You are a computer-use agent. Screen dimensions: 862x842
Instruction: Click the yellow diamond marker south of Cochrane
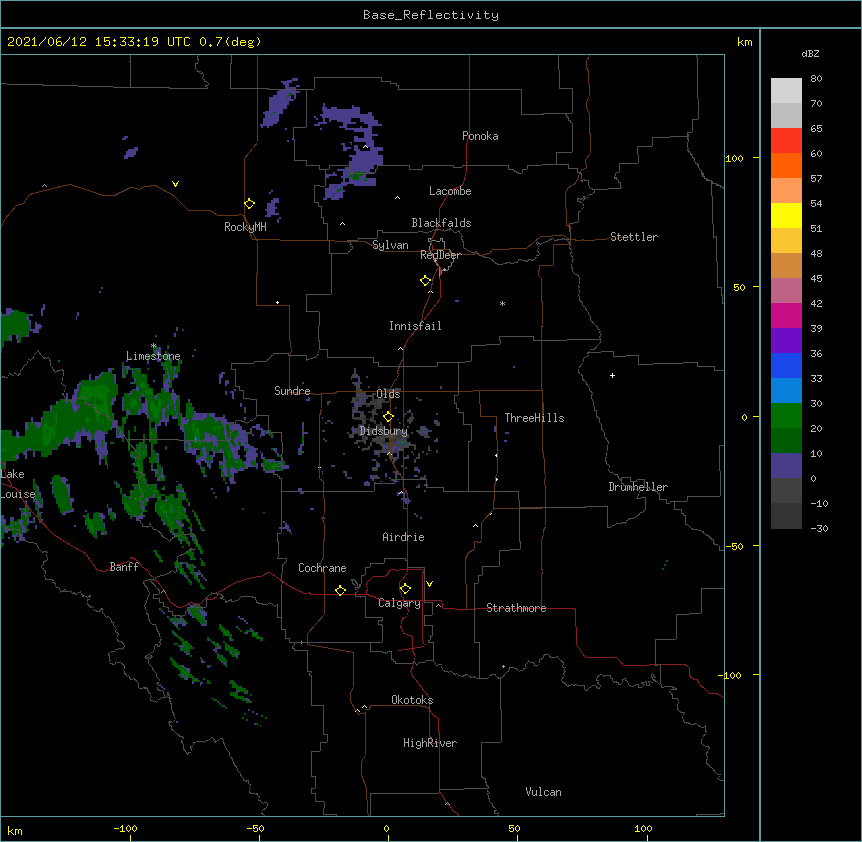(x=340, y=590)
